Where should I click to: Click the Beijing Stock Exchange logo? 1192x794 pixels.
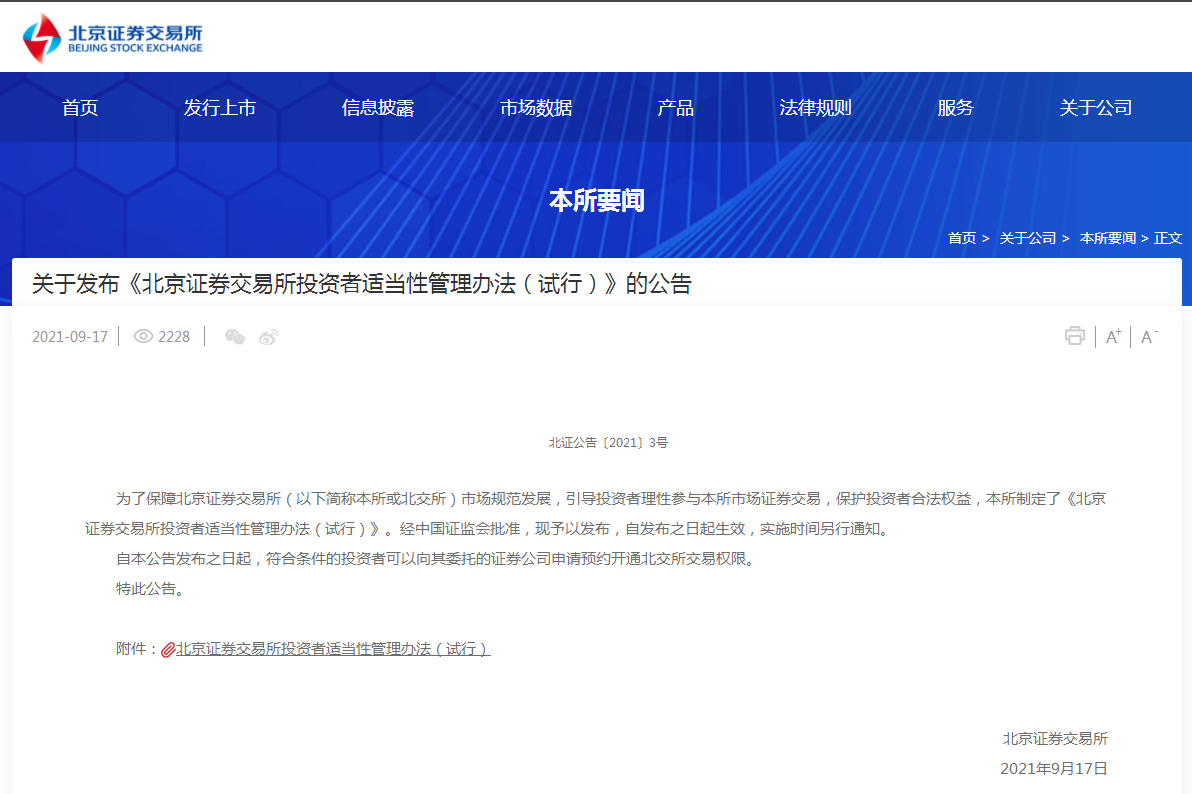(x=113, y=37)
